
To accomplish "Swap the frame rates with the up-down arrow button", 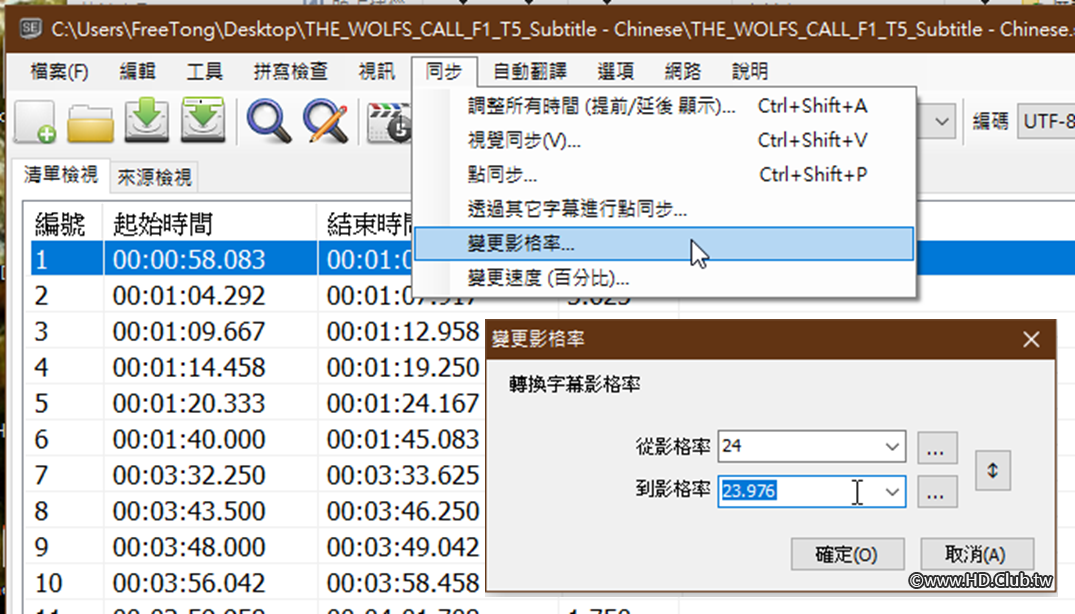I will (993, 470).
